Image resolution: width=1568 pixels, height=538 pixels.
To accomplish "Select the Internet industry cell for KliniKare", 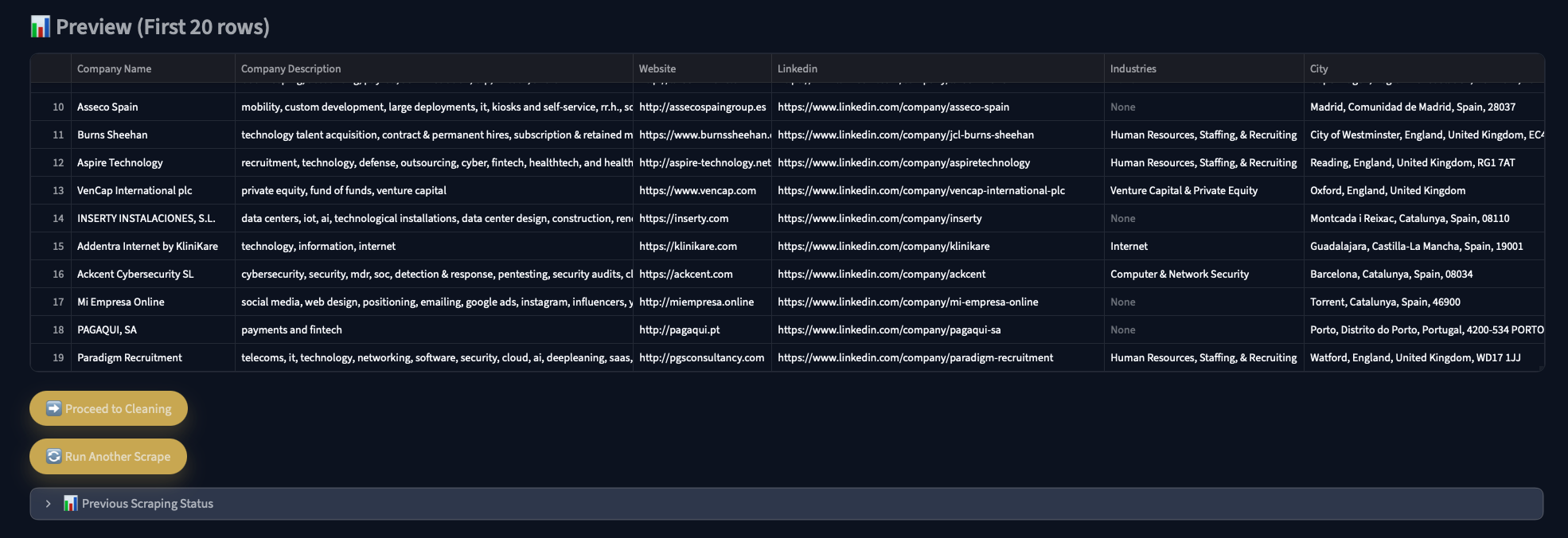I will [1204, 246].
